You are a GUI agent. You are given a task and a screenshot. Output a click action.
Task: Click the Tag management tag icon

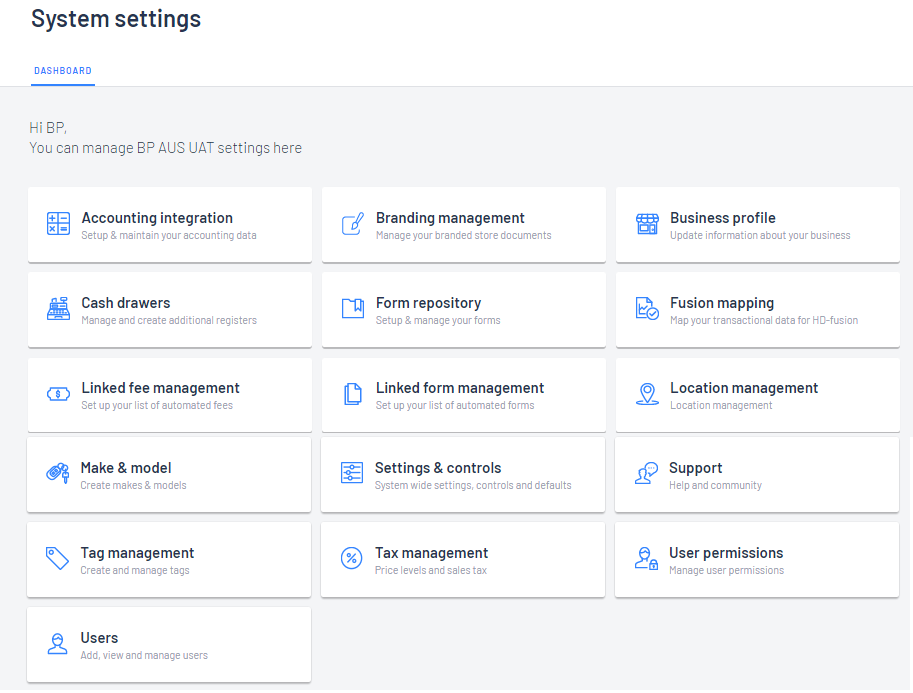point(57,559)
